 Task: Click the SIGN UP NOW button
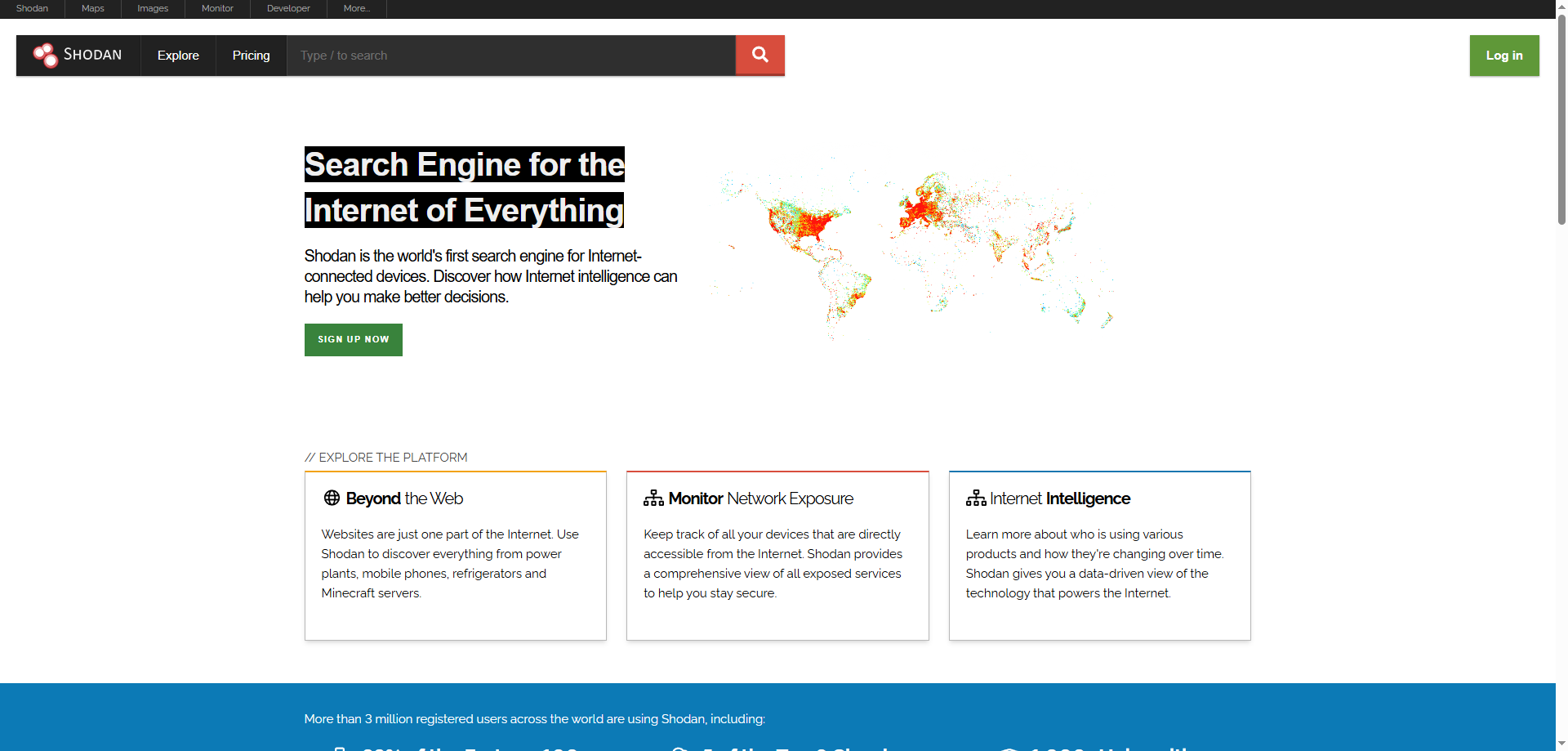pos(354,340)
